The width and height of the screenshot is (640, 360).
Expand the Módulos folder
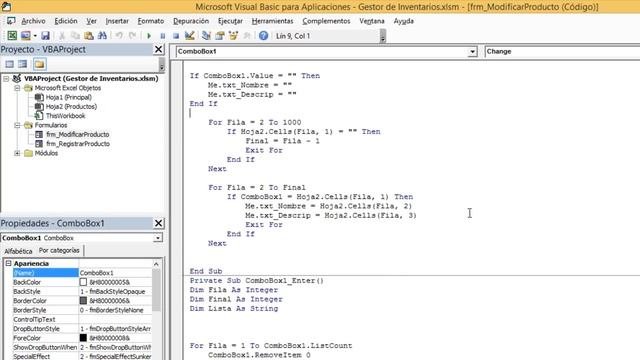[x=17, y=153]
